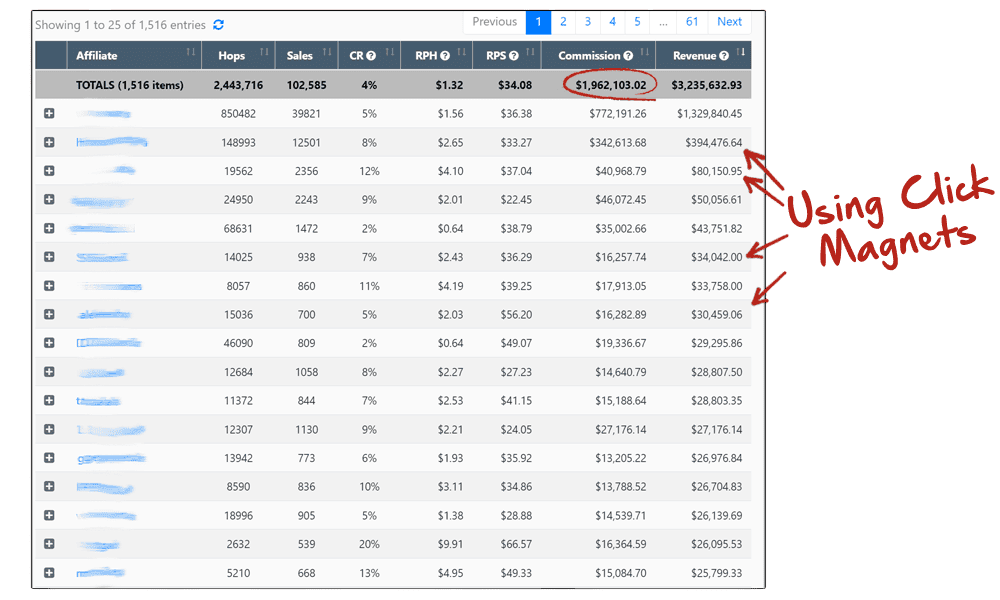The width and height of the screenshot is (1000, 600).
Task: Go to page 4
Action: point(612,22)
